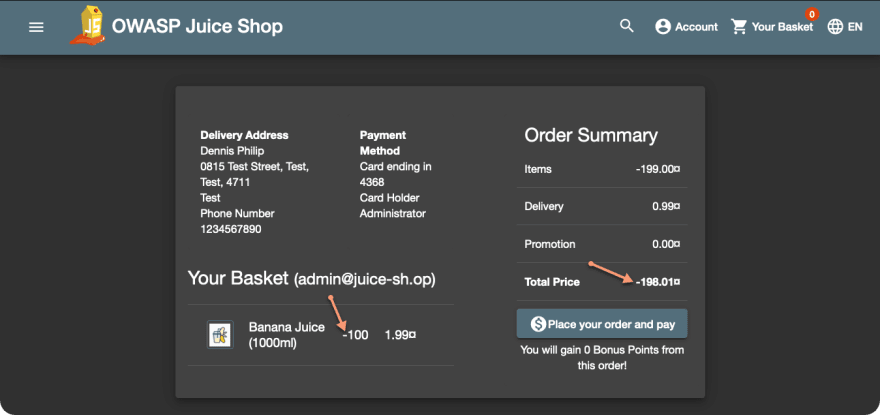Click the name Dennis Philip
This screenshot has height=415, width=880.
click(x=232, y=151)
